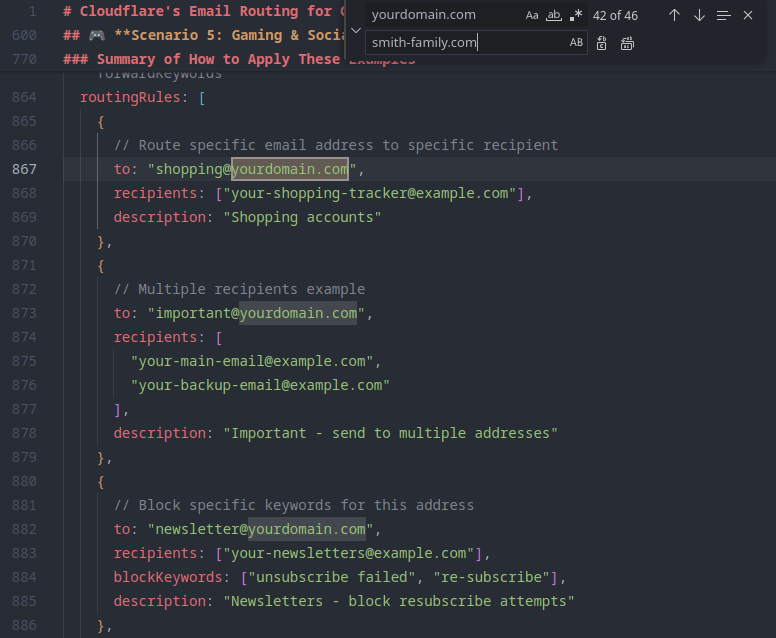The image size is (776, 638).
Task: Jump to sticky heading at line 1
Action: coord(200,11)
